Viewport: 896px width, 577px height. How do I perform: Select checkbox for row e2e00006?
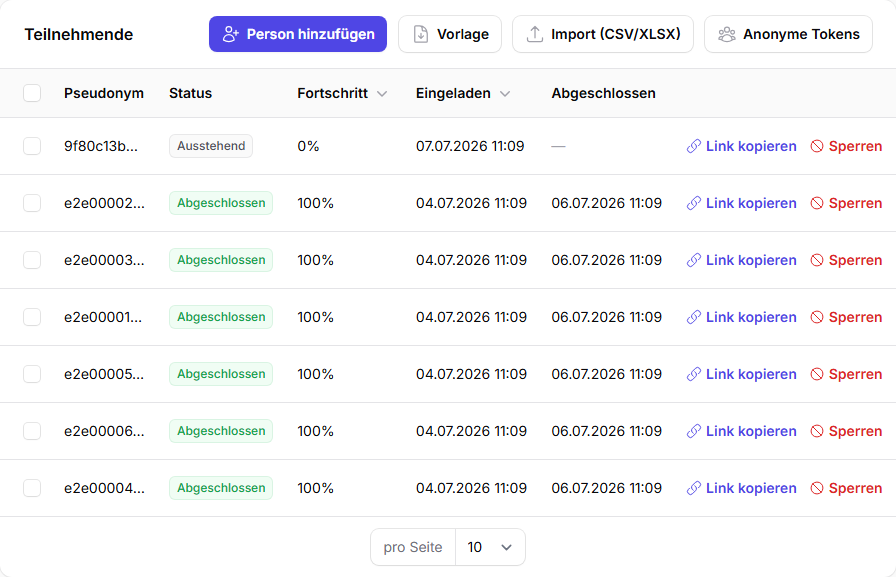pos(32,431)
